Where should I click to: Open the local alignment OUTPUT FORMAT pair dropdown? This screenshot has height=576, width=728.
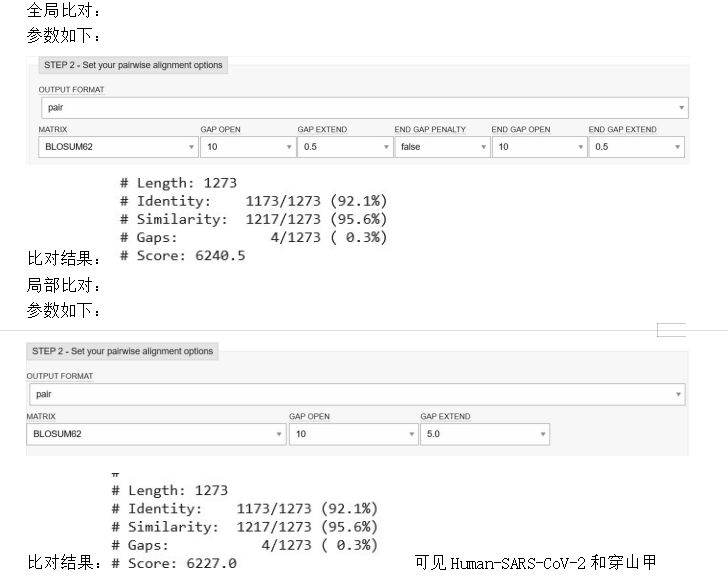coord(357,394)
